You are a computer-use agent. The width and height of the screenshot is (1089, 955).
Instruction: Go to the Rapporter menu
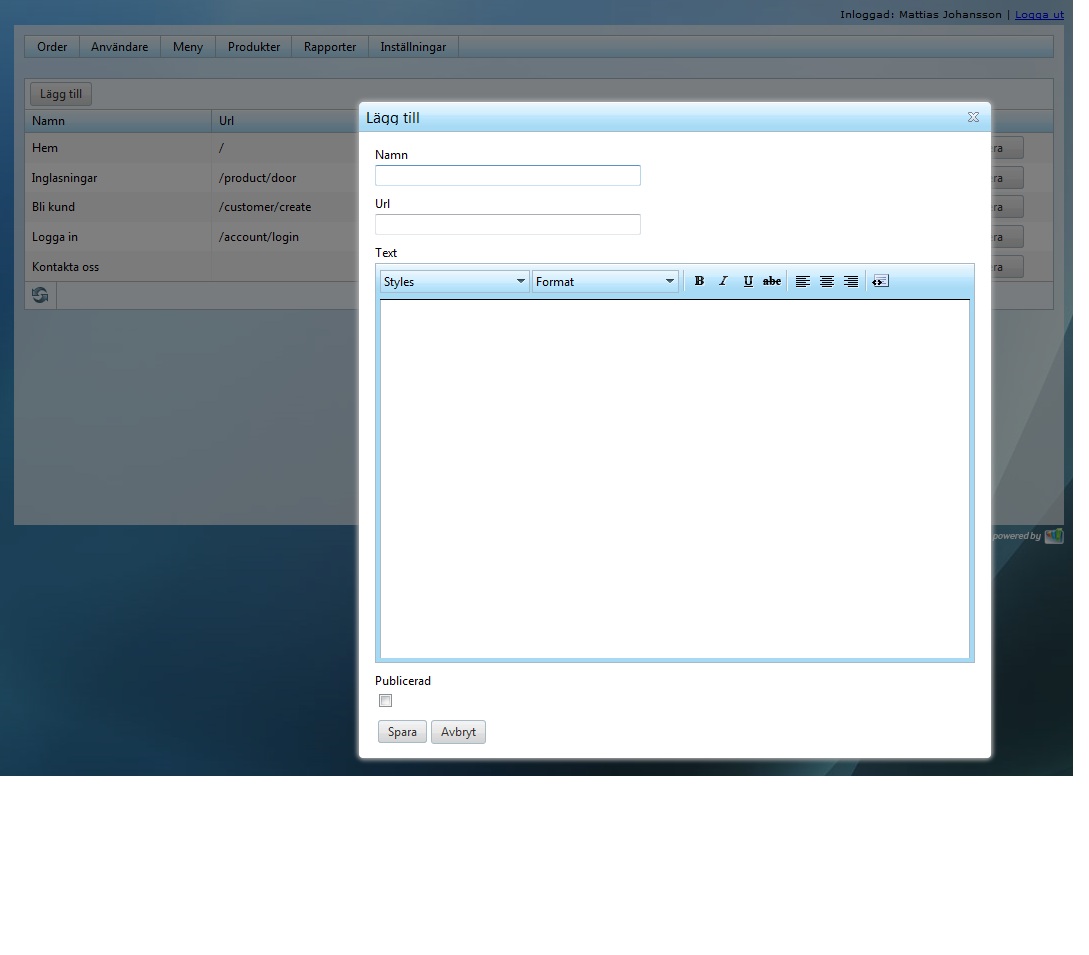[x=330, y=47]
